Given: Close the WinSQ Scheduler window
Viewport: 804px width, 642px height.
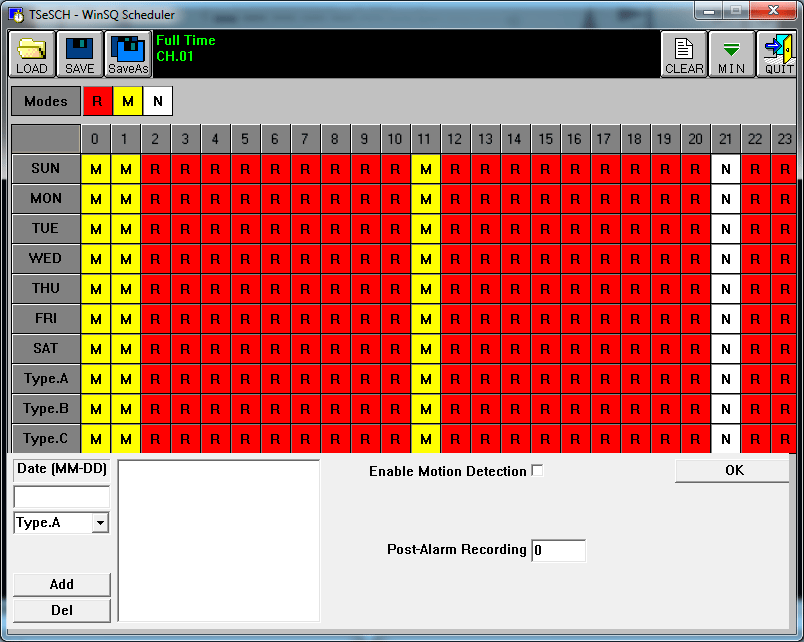Looking at the screenshot, I should [773, 10].
